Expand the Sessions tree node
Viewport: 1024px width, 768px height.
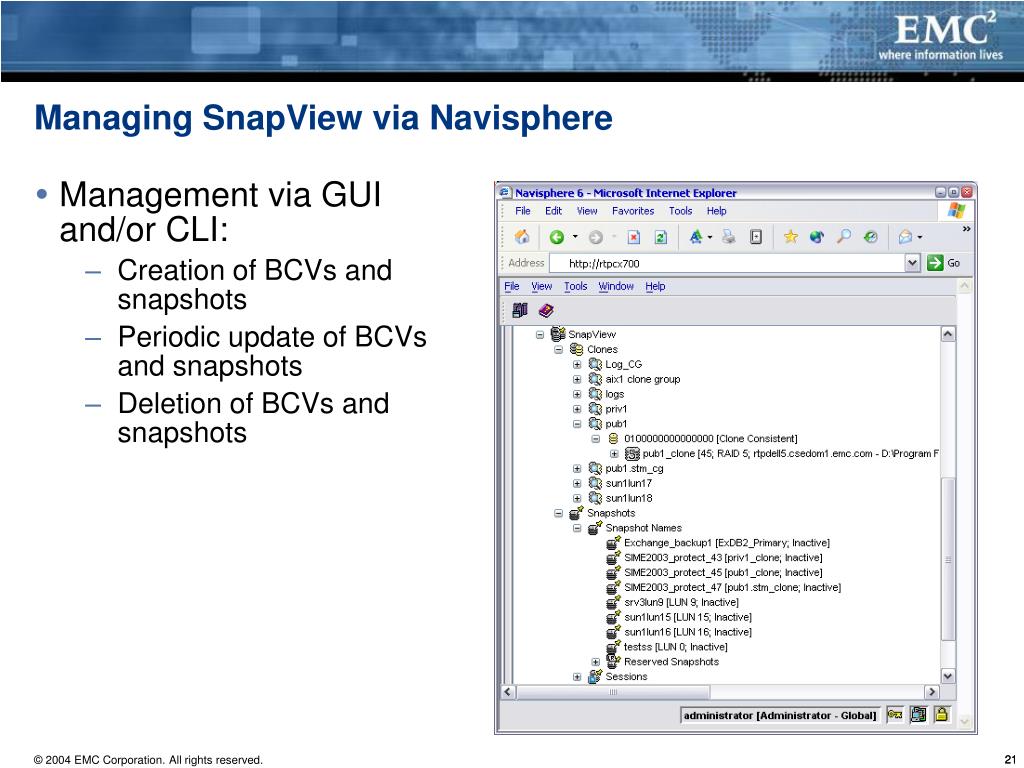pyautogui.click(x=577, y=677)
